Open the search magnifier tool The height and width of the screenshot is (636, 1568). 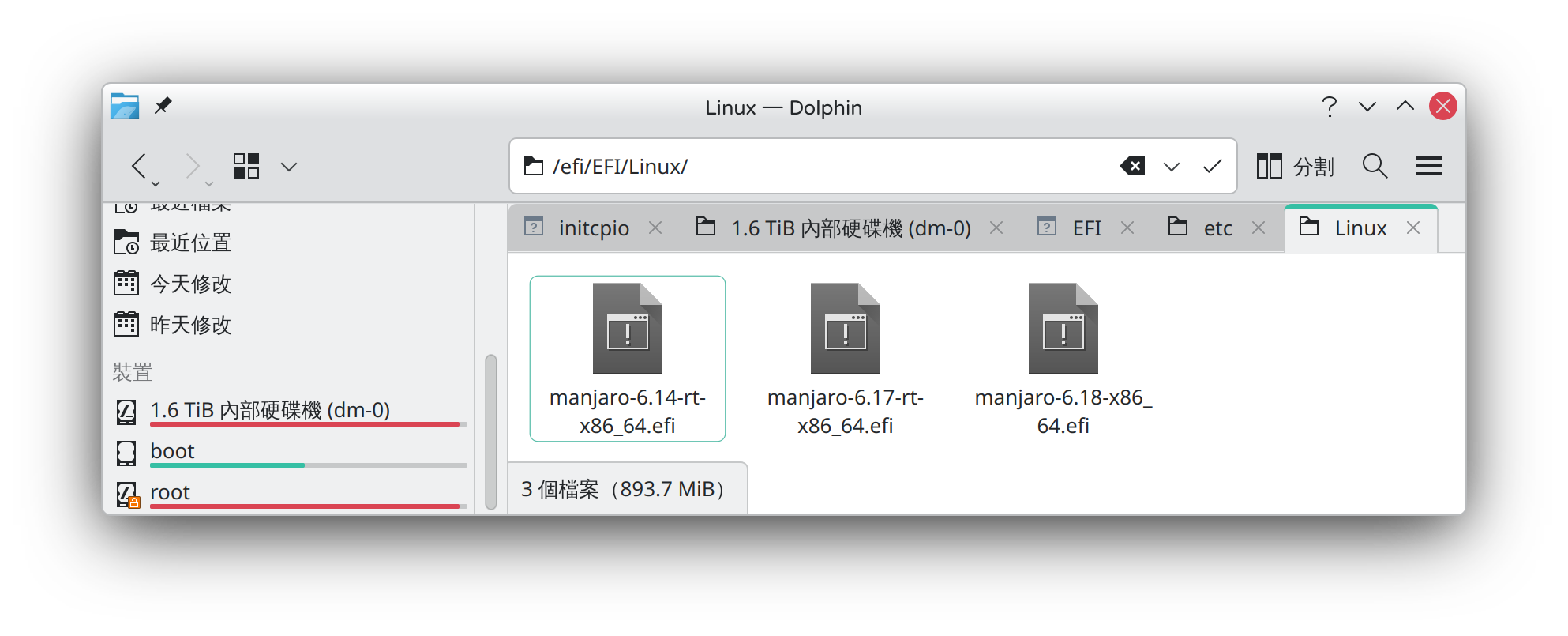[1375, 167]
